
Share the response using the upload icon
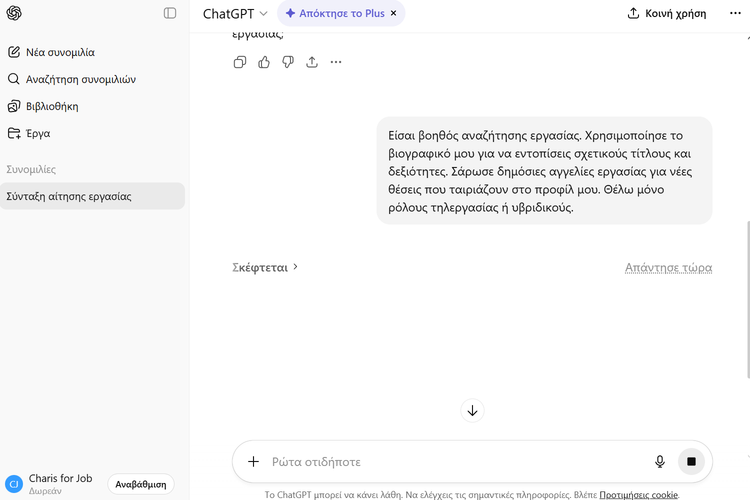(x=312, y=62)
